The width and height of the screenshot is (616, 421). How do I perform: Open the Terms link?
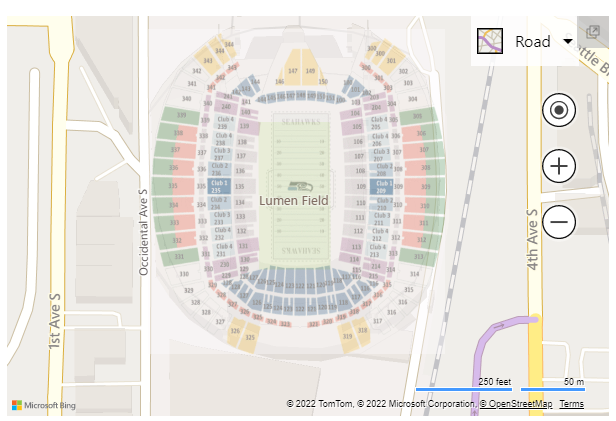tap(572, 404)
